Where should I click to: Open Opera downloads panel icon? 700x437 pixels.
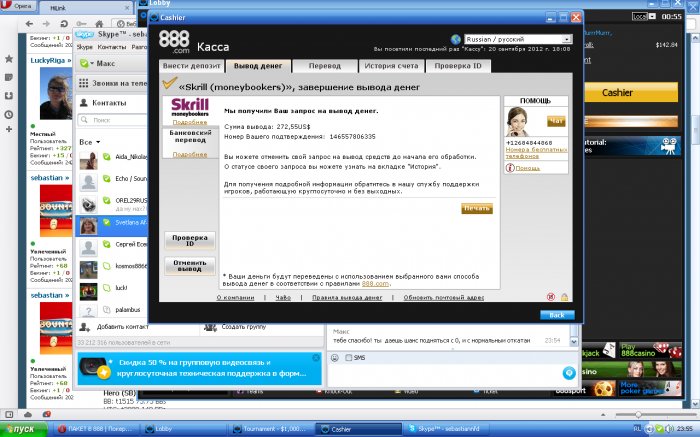[x=8, y=96]
